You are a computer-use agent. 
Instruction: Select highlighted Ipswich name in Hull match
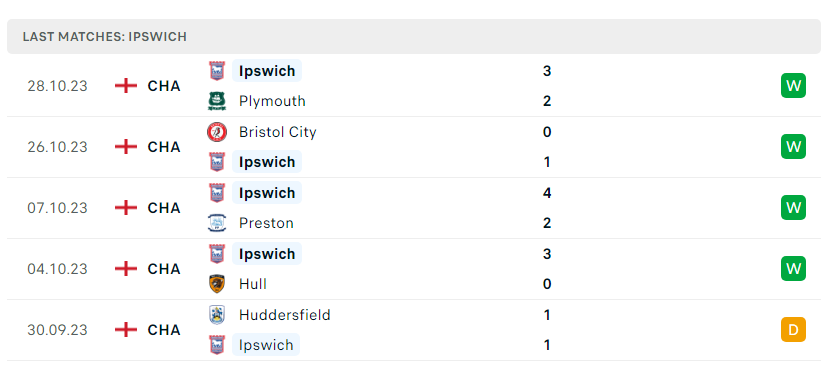(267, 254)
